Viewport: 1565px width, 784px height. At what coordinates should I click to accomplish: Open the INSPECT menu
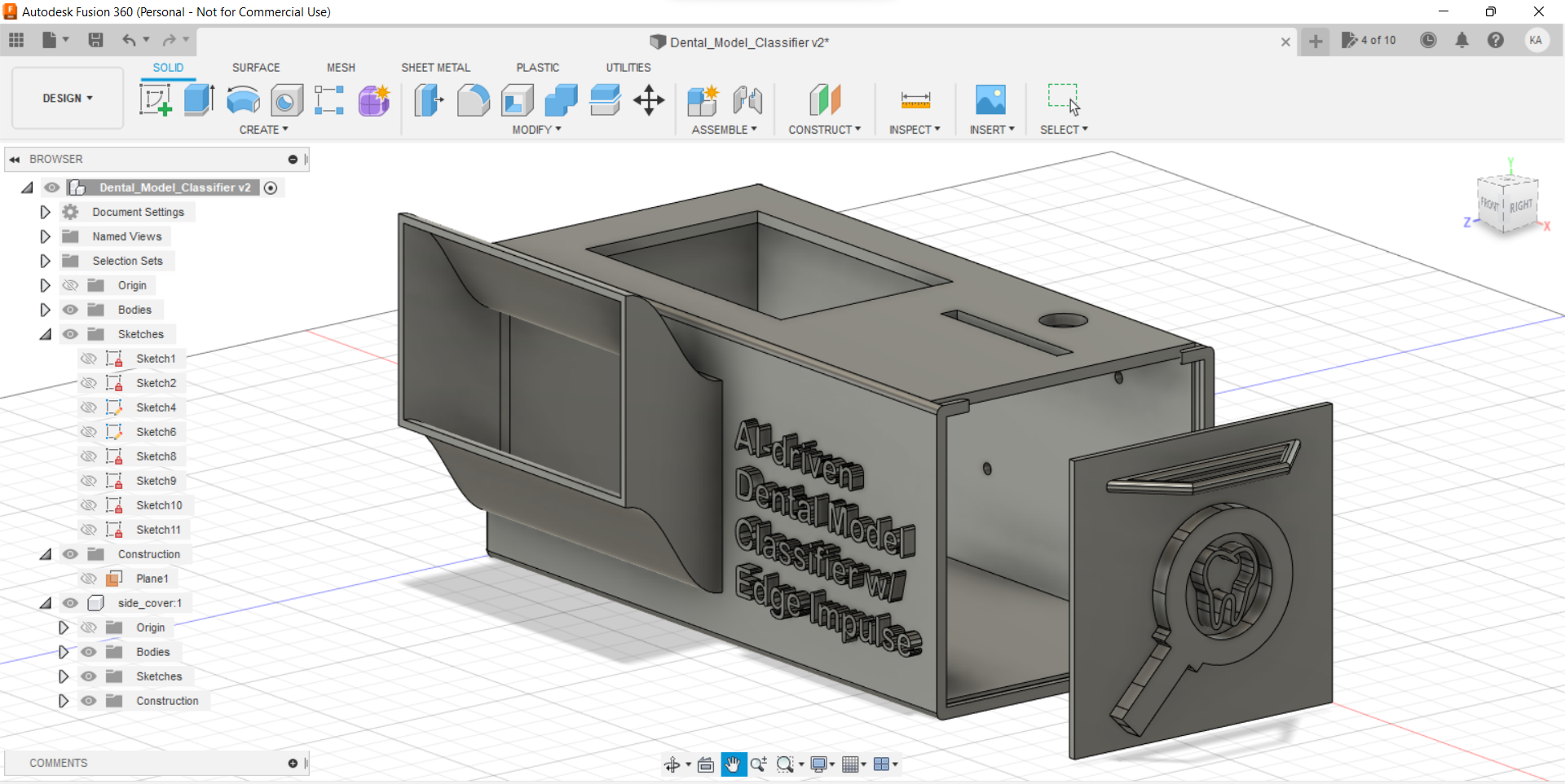(x=915, y=130)
